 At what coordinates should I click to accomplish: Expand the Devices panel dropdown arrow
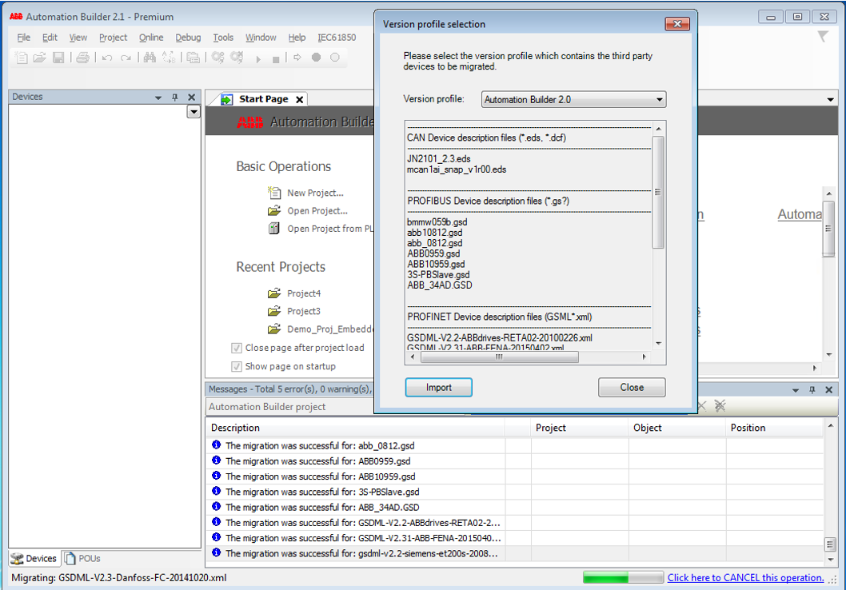point(193,112)
